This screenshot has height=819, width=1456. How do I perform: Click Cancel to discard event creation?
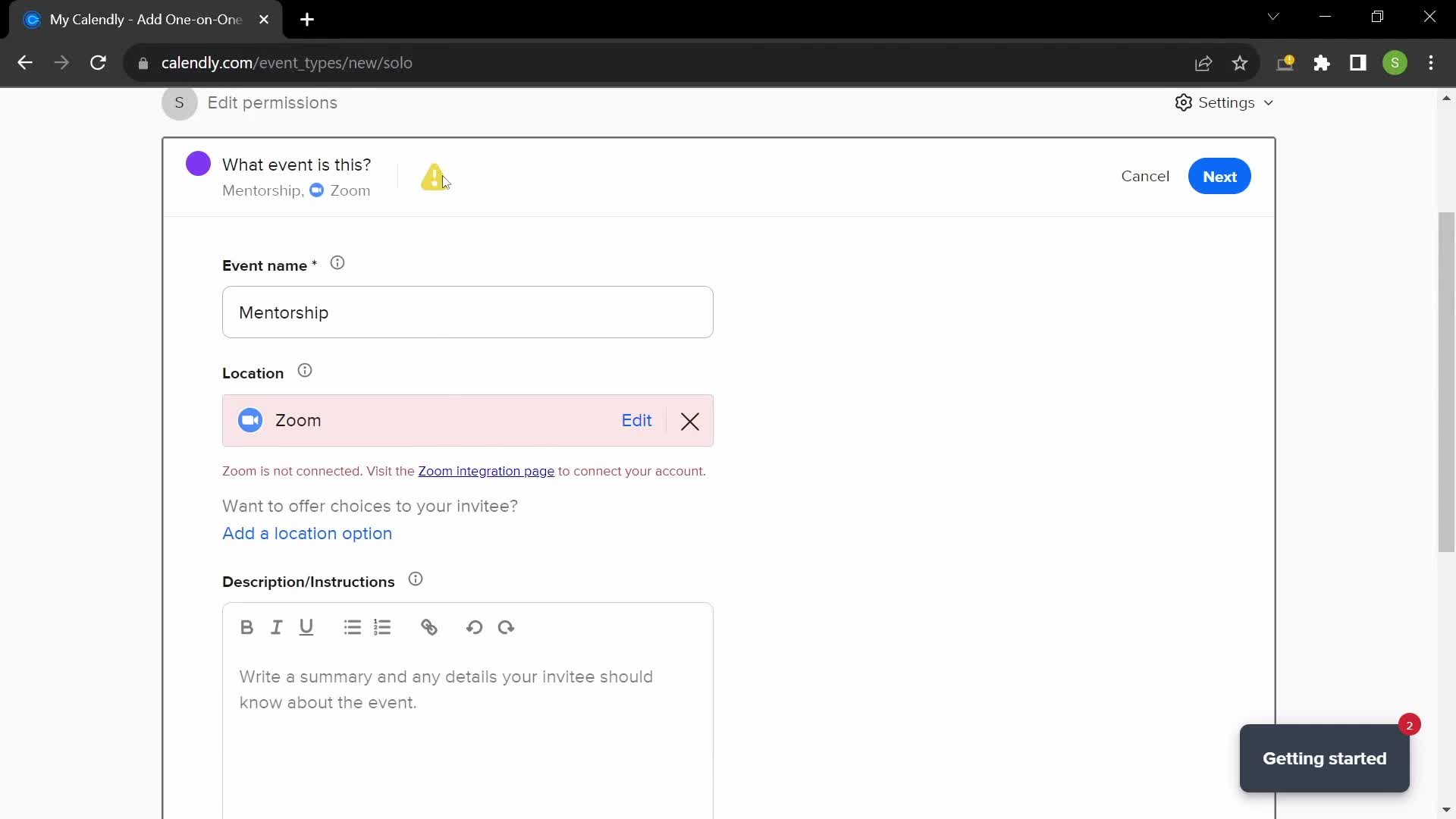coord(1145,175)
